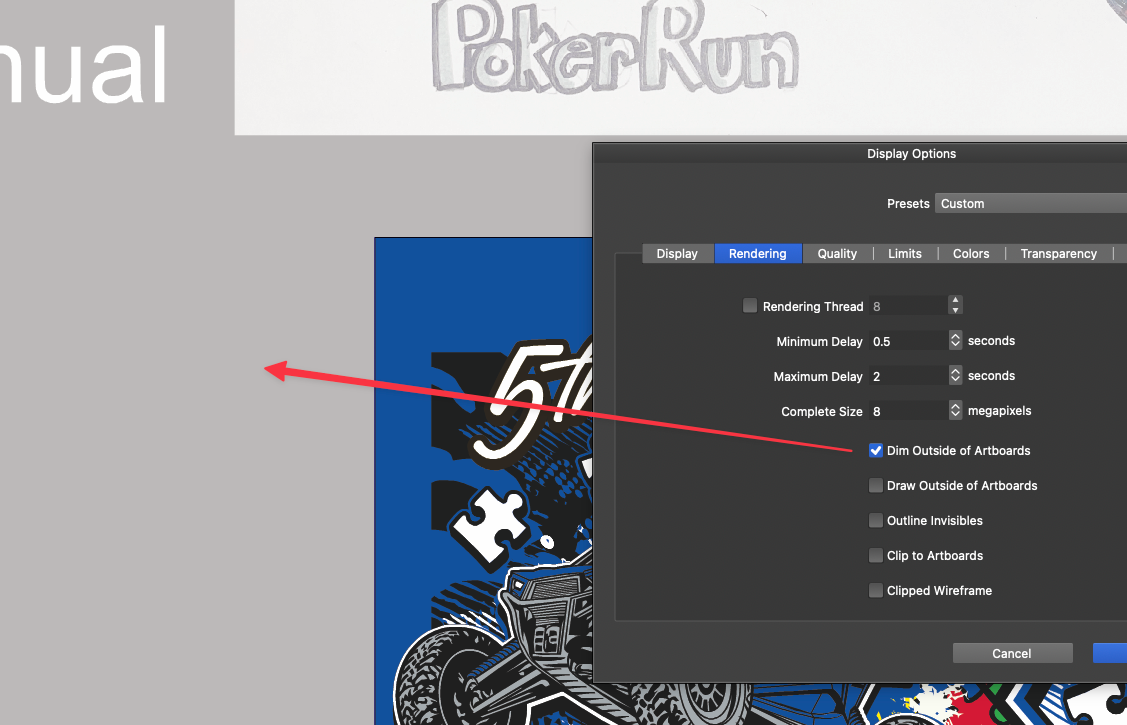Image resolution: width=1127 pixels, height=725 pixels.
Task: Open the Presets dropdown showing Custom
Action: [x=1030, y=203]
